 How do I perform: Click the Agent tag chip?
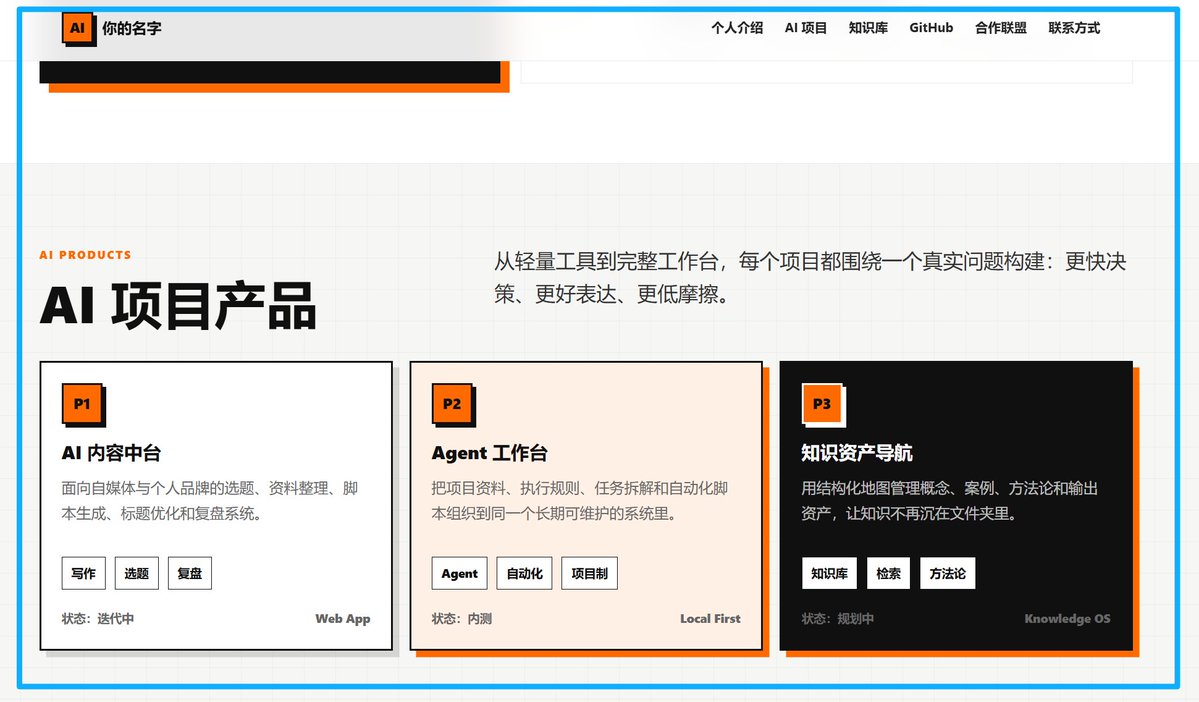click(x=460, y=574)
